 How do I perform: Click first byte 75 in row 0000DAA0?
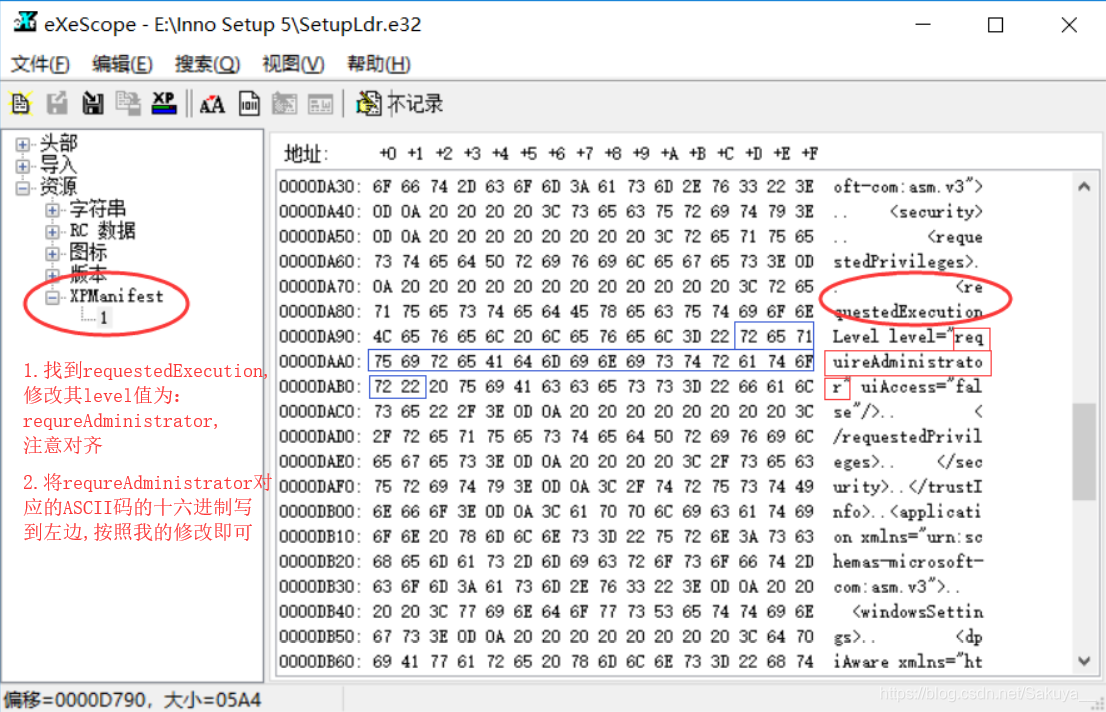pos(382,362)
